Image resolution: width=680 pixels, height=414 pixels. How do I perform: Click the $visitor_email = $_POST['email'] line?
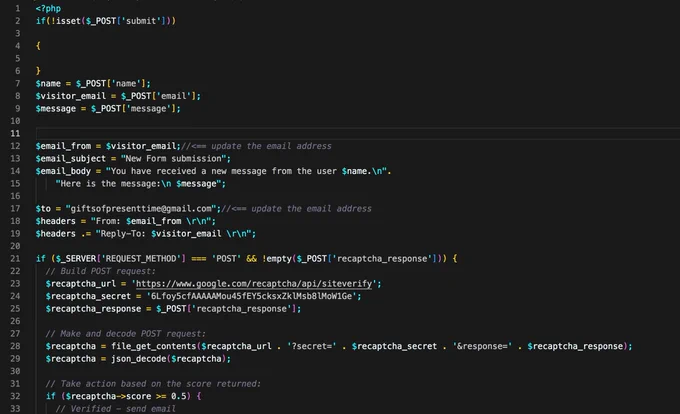(118, 96)
